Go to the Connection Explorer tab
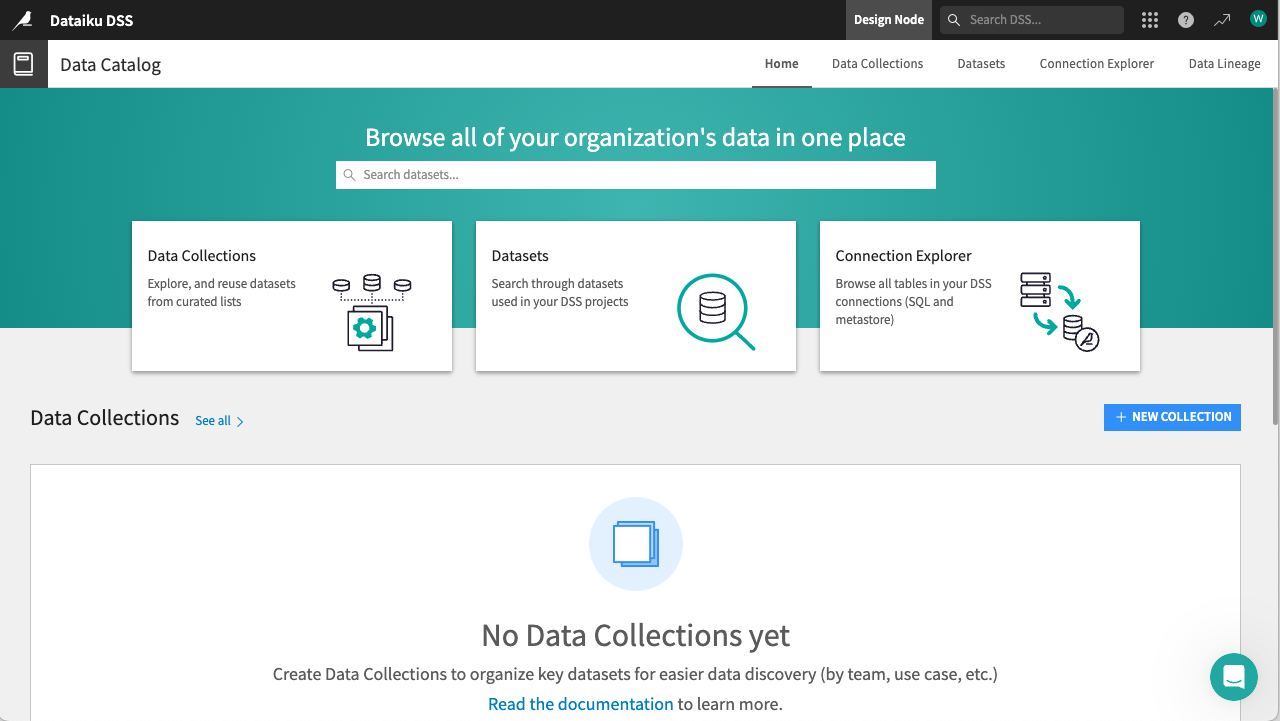 (x=1097, y=64)
